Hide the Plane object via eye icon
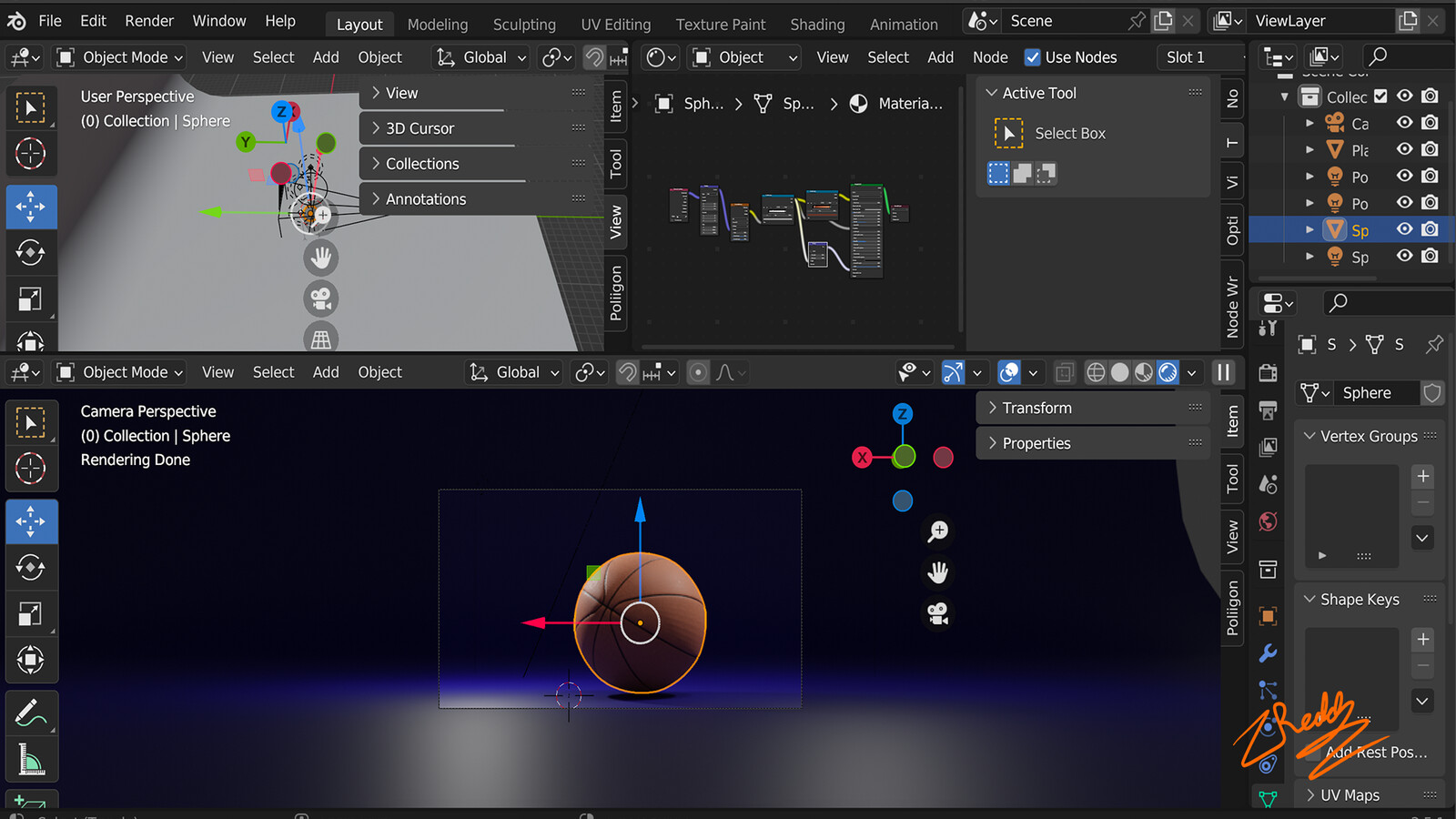 point(1405,149)
